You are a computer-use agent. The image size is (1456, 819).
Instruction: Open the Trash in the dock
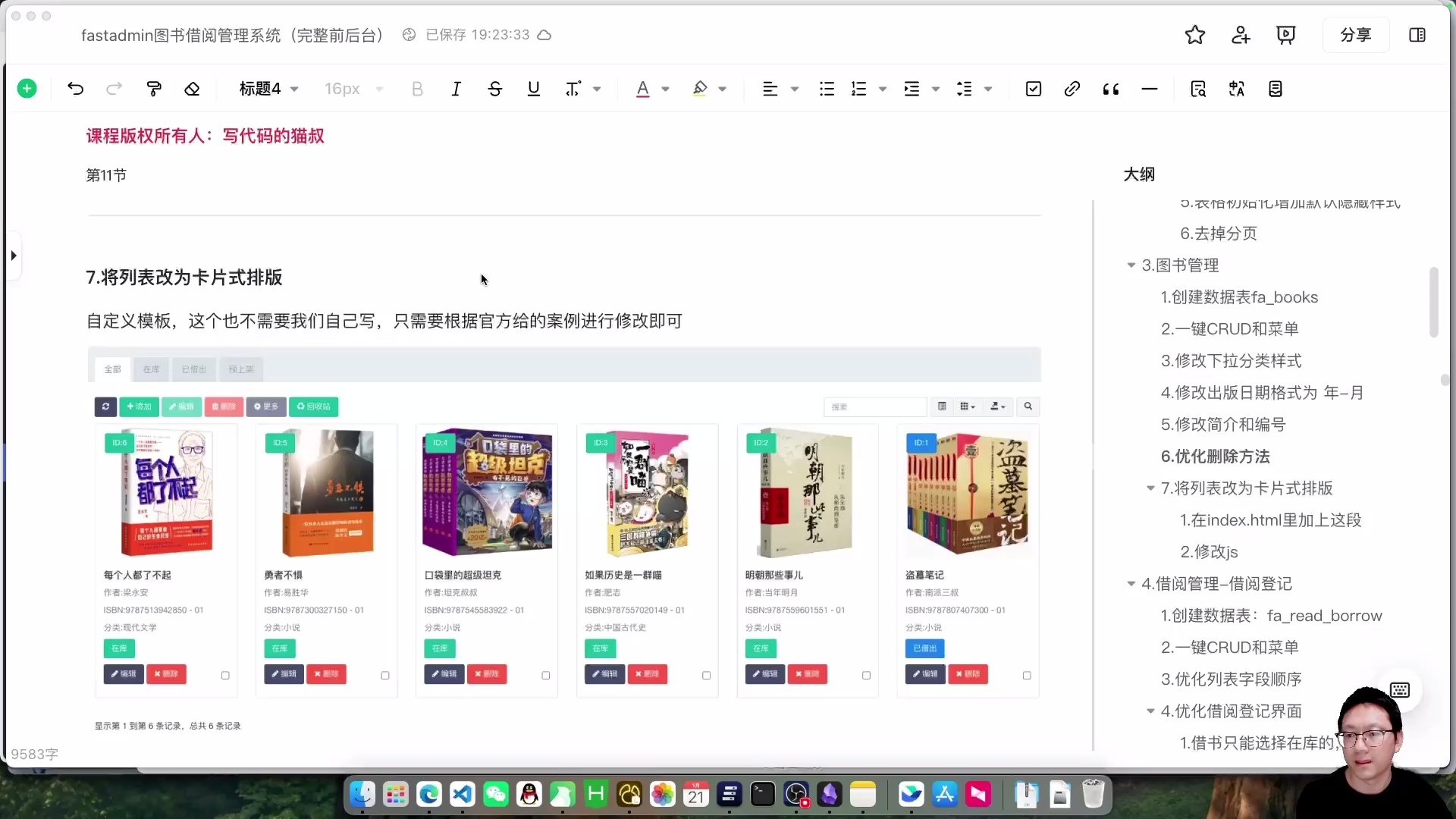coord(1093,795)
